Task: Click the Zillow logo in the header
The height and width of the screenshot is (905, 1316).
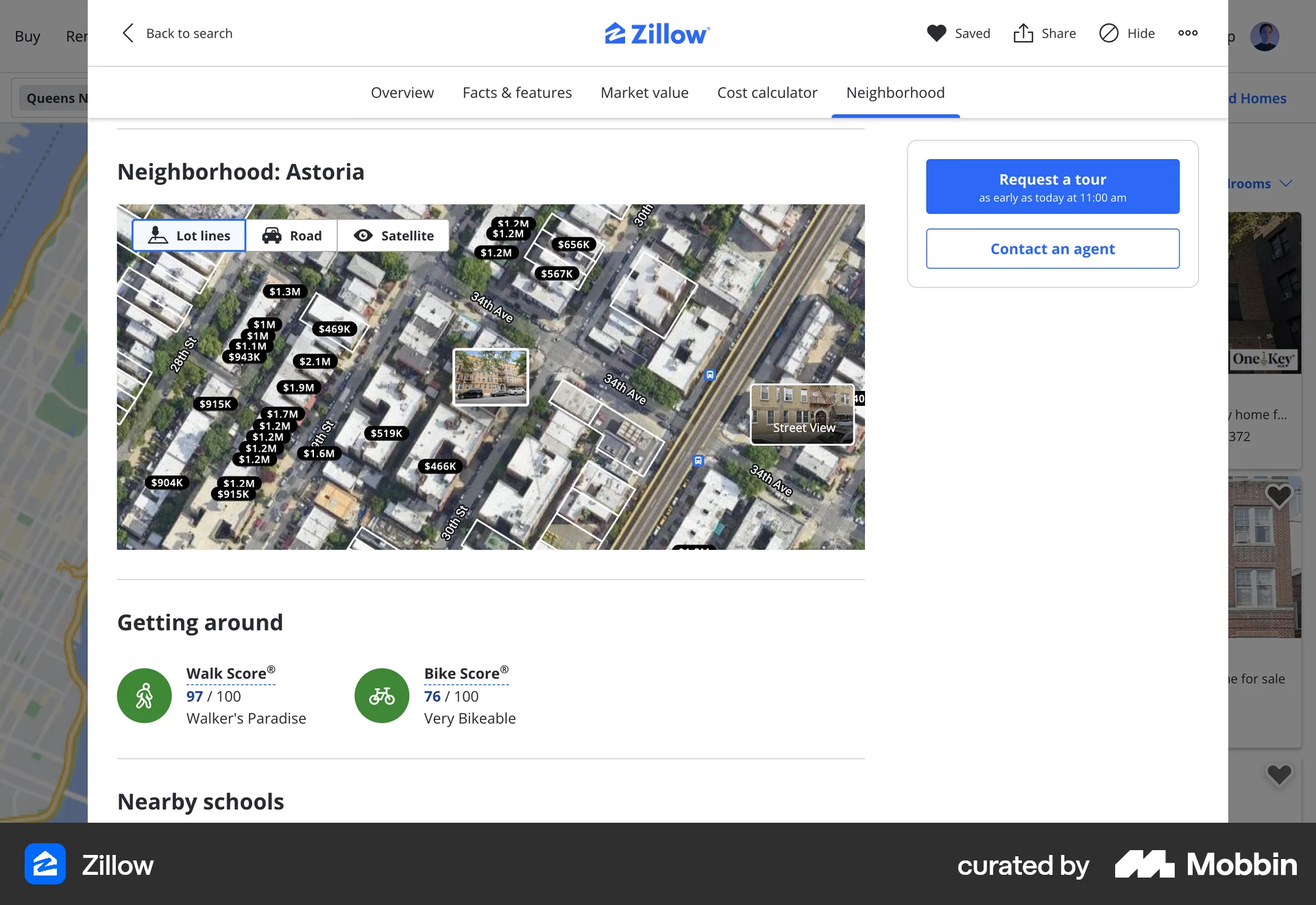Action: click(x=657, y=33)
